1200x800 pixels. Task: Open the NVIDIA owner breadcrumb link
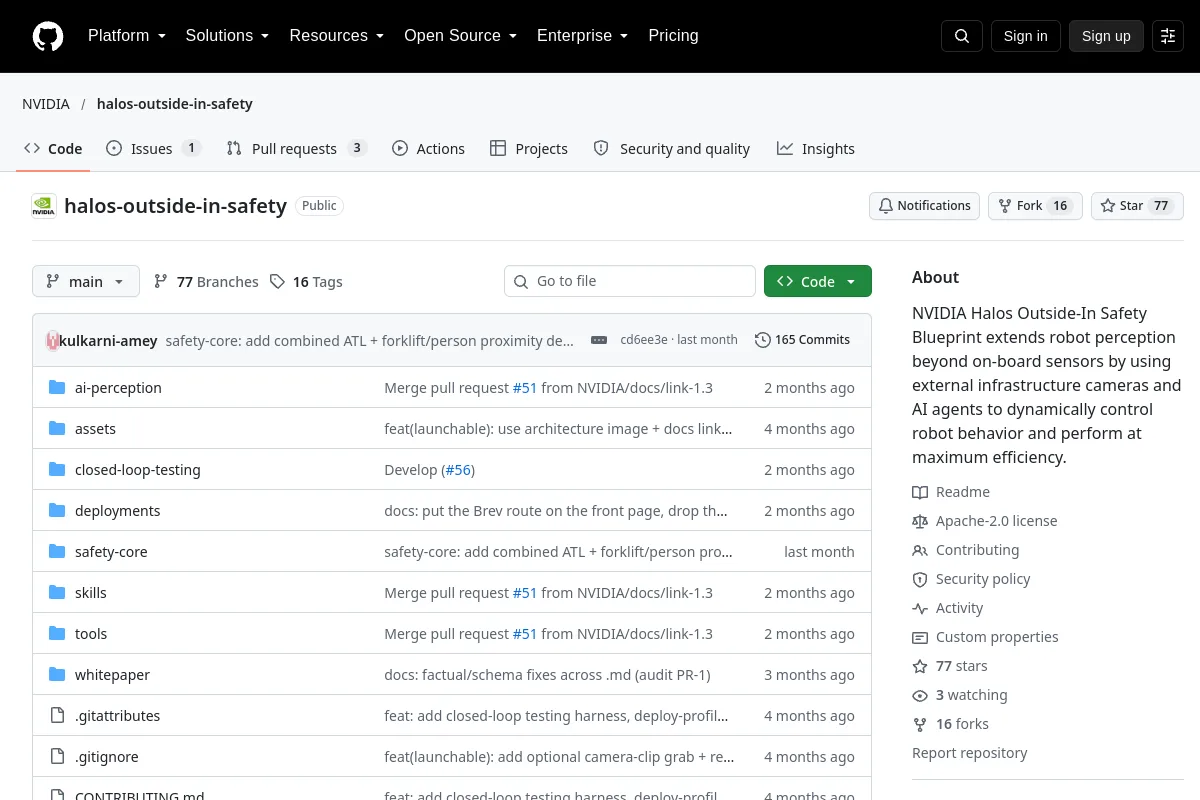point(46,104)
